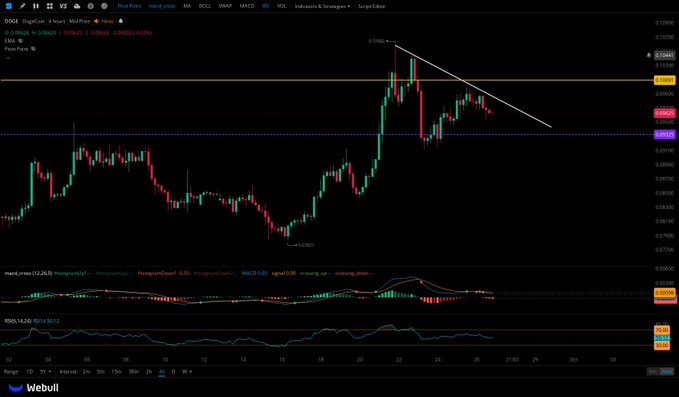
Task: Open the W interval dropdown
Action: 187,371
